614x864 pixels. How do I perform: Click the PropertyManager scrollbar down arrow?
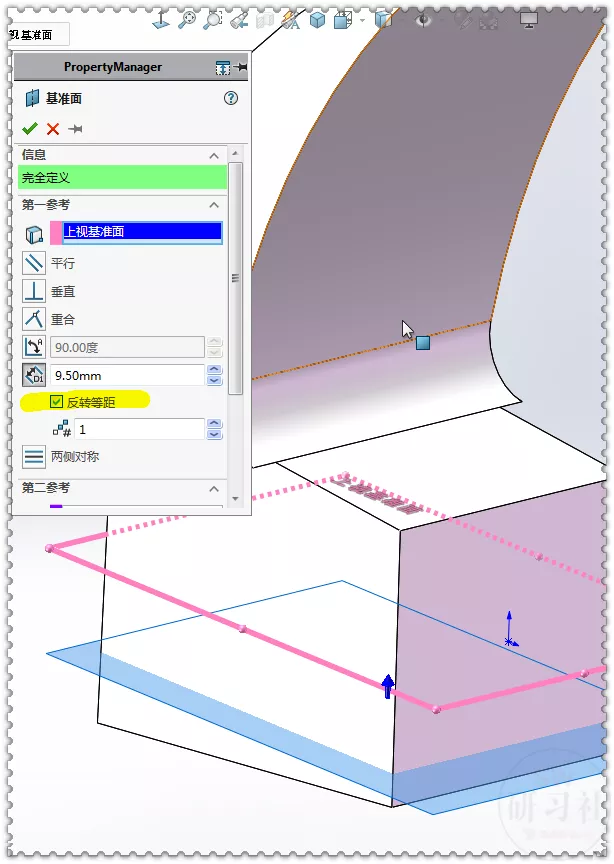pyautogui.click(x=235, y=499)
